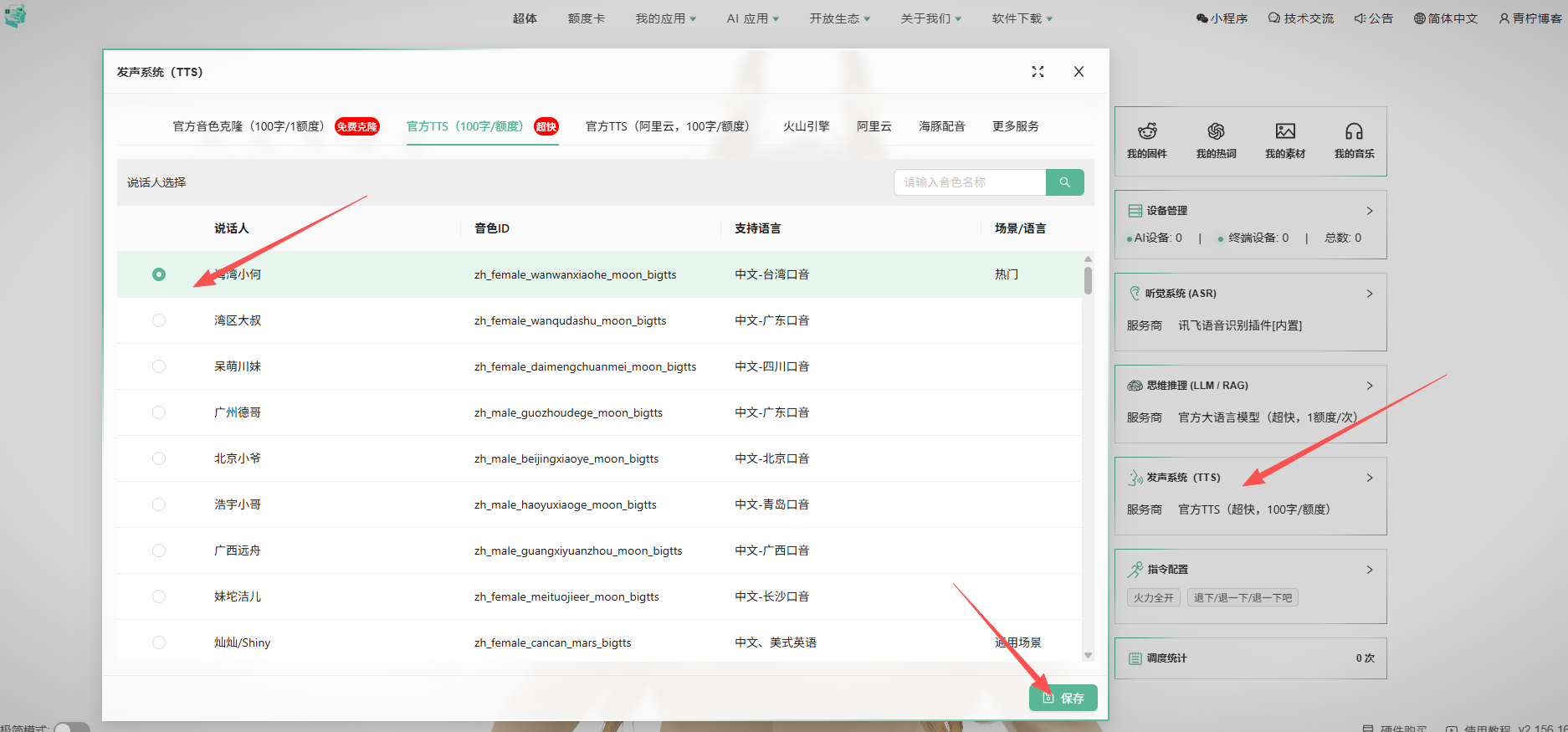
Task: Click the 请输入音色名称 search field
Action: tap(969, 182)
